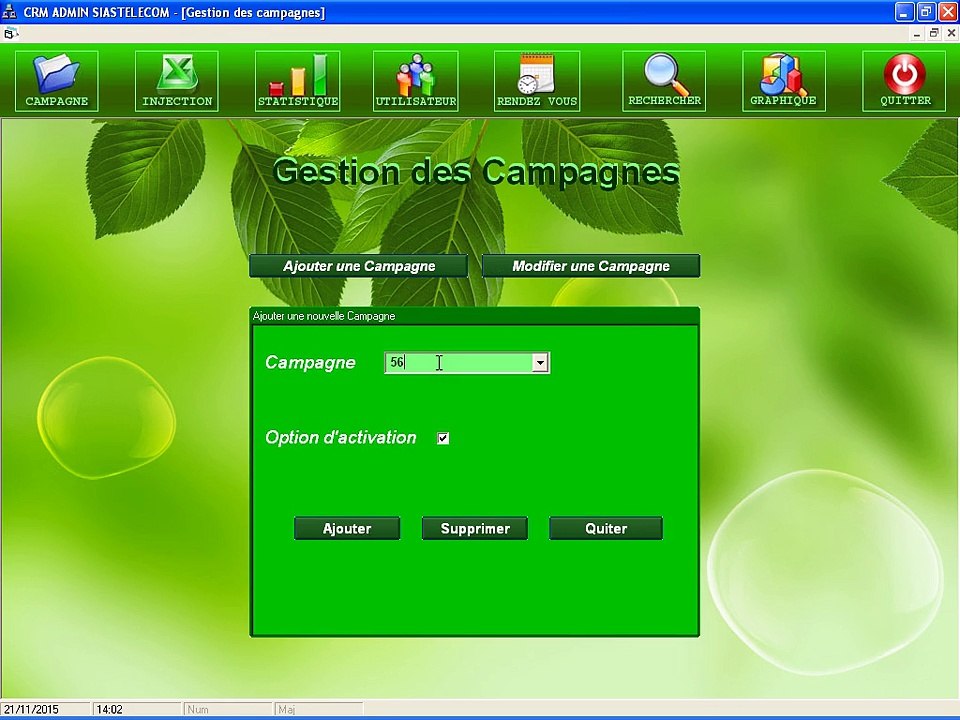Click the Num indicator in status bar
The height and width of the screenshot is (720, 960).
pos(198,709)
